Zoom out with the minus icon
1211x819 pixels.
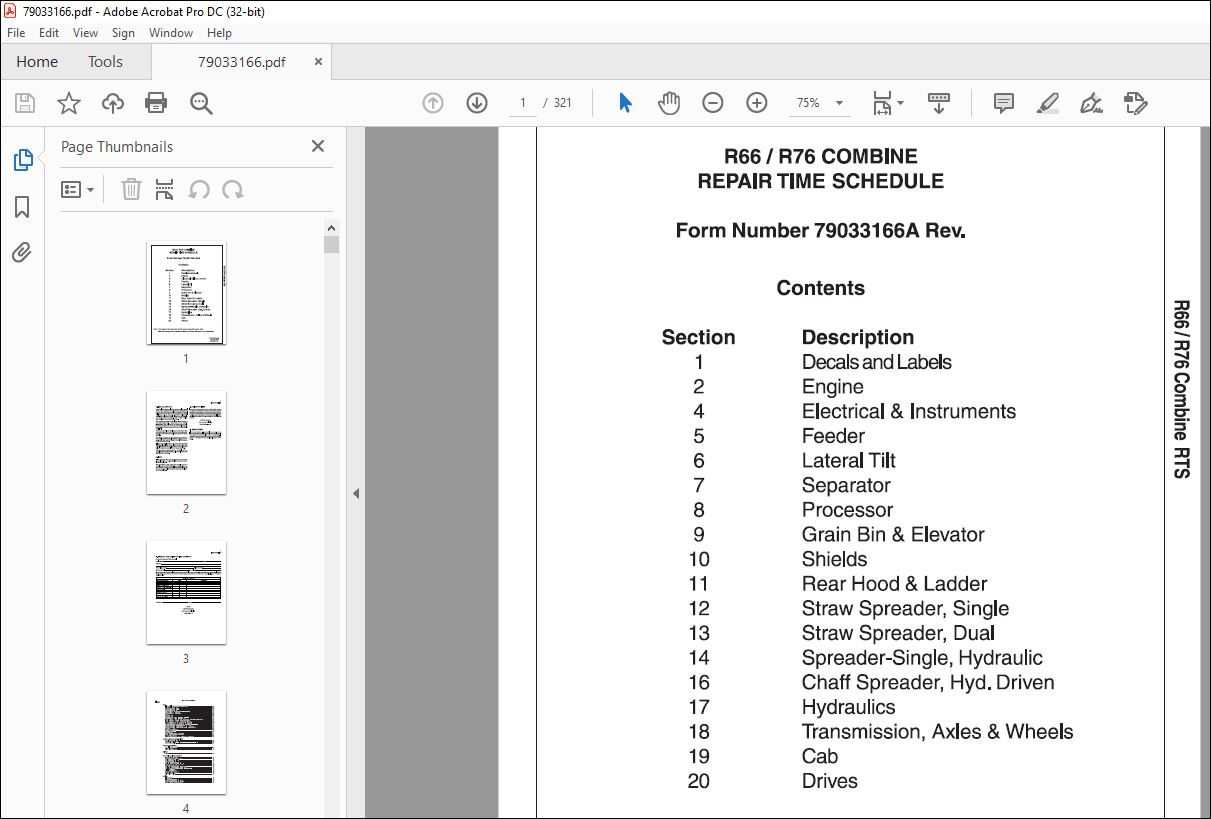pos(713,103)
